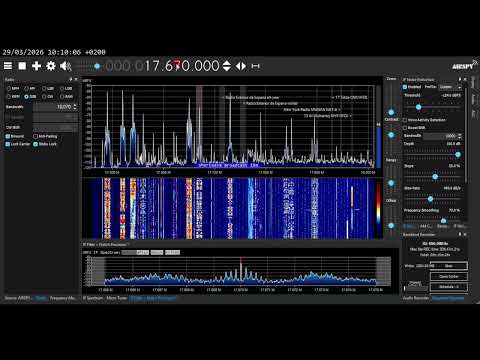
Task: Pin the Radio panel
Action: pos(71,79)
